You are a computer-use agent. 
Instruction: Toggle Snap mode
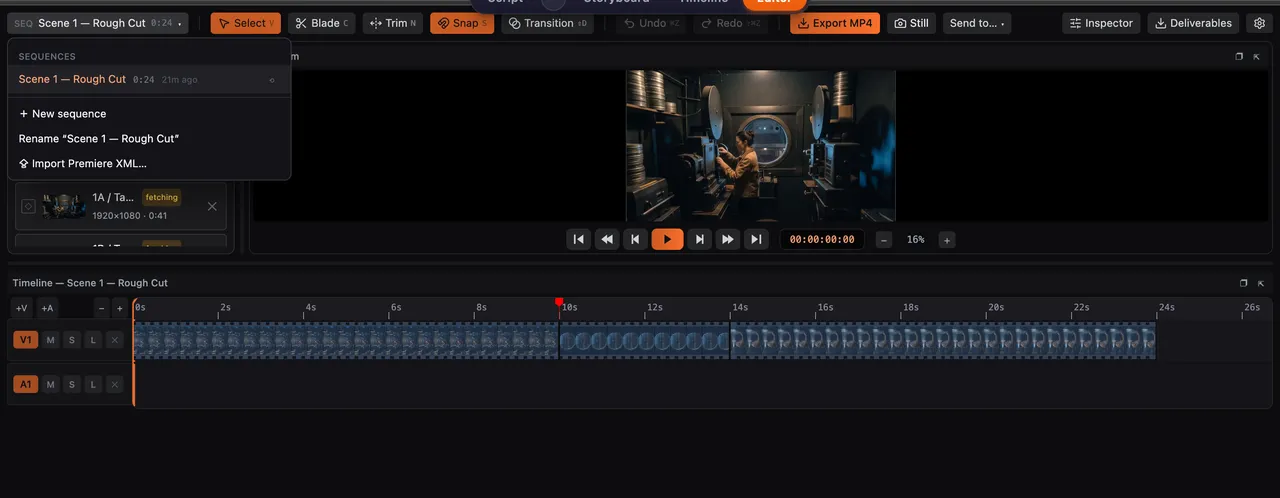coord(462,23)
